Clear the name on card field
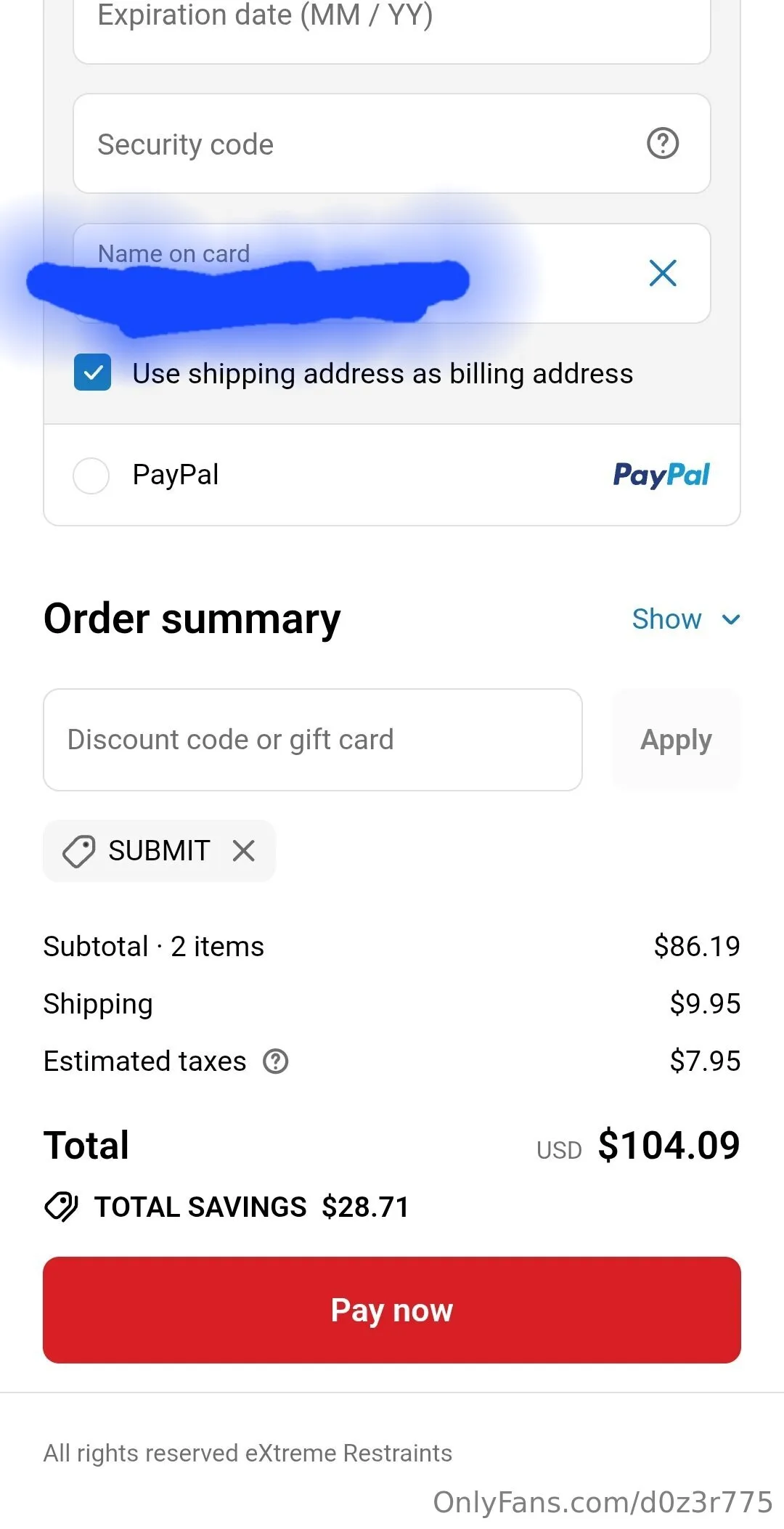Screen dimensions: 784x1529 662,274
